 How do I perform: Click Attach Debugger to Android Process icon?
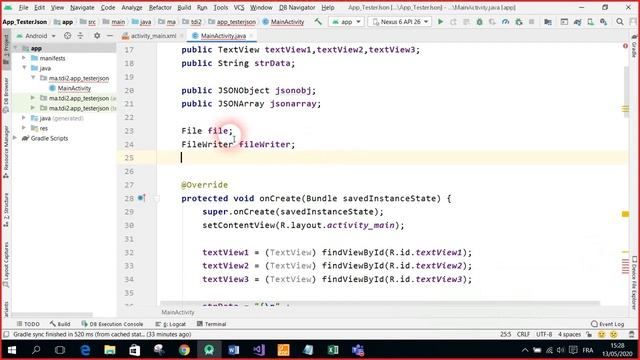click(x=518, y=22)
